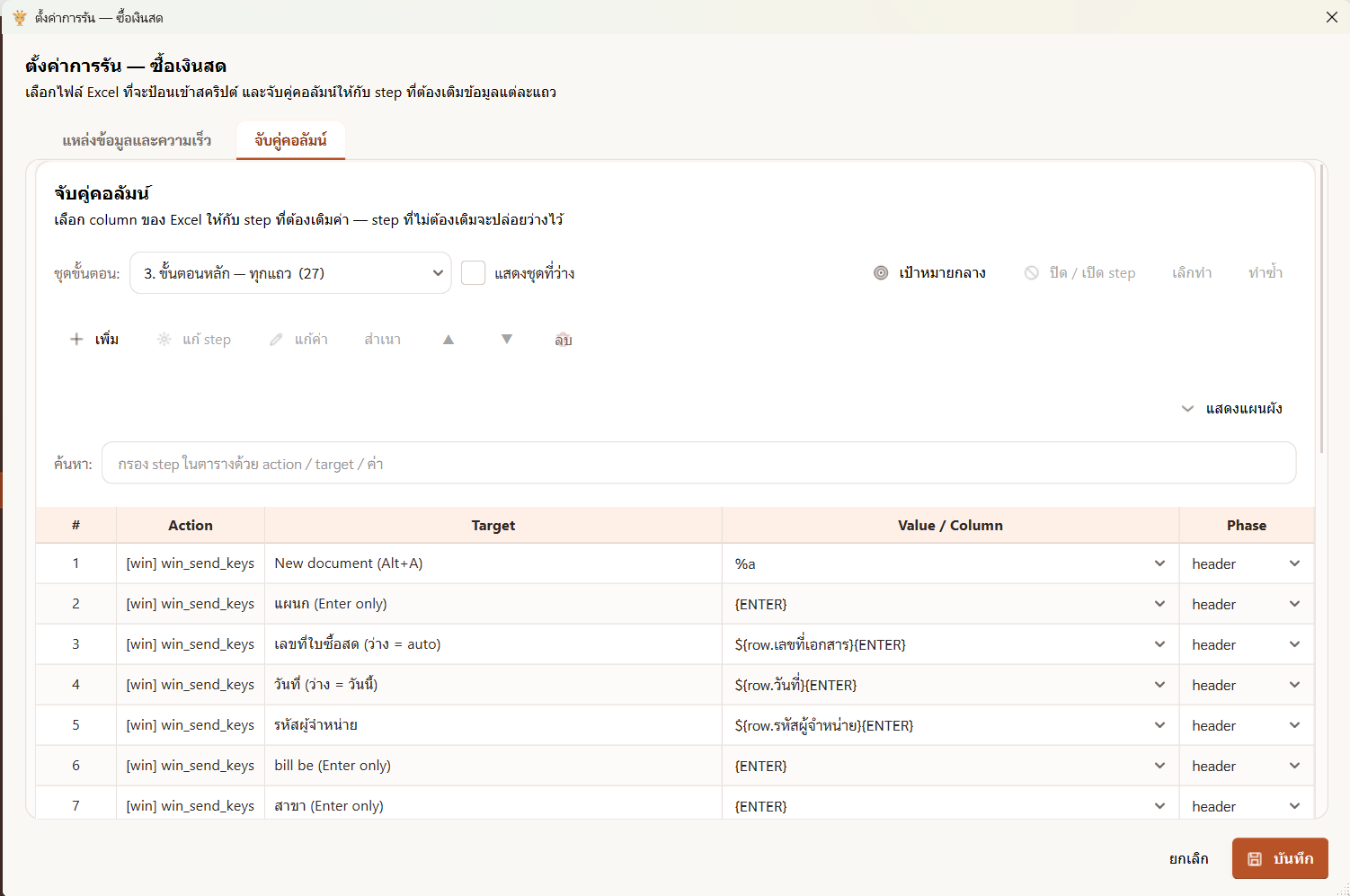Select the จับคู่คอลัมน์ tab
Image resolution: width=1350 pixels, height=896 pixels.
point(290,140)
